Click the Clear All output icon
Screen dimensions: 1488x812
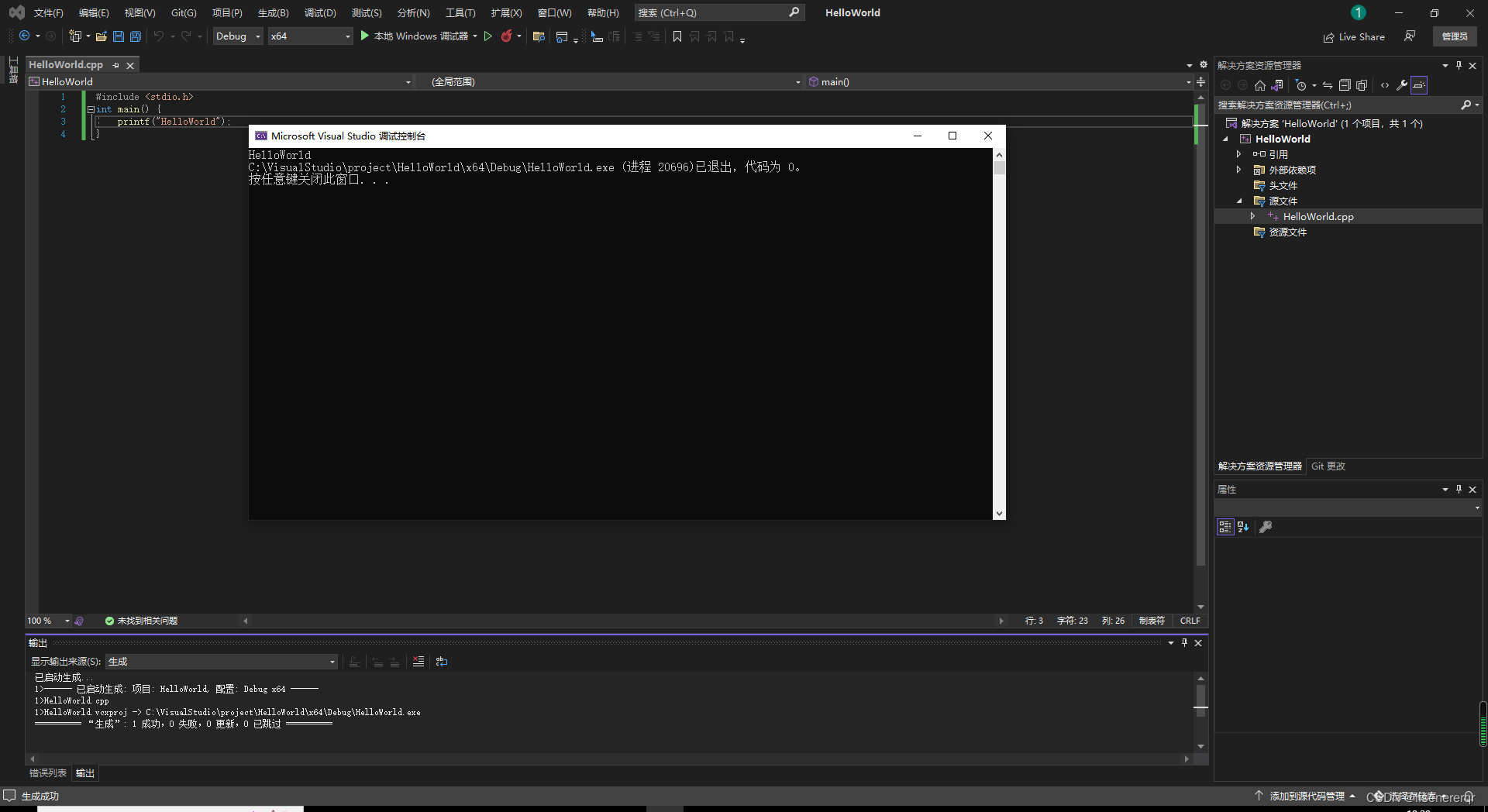pos(418,662)
